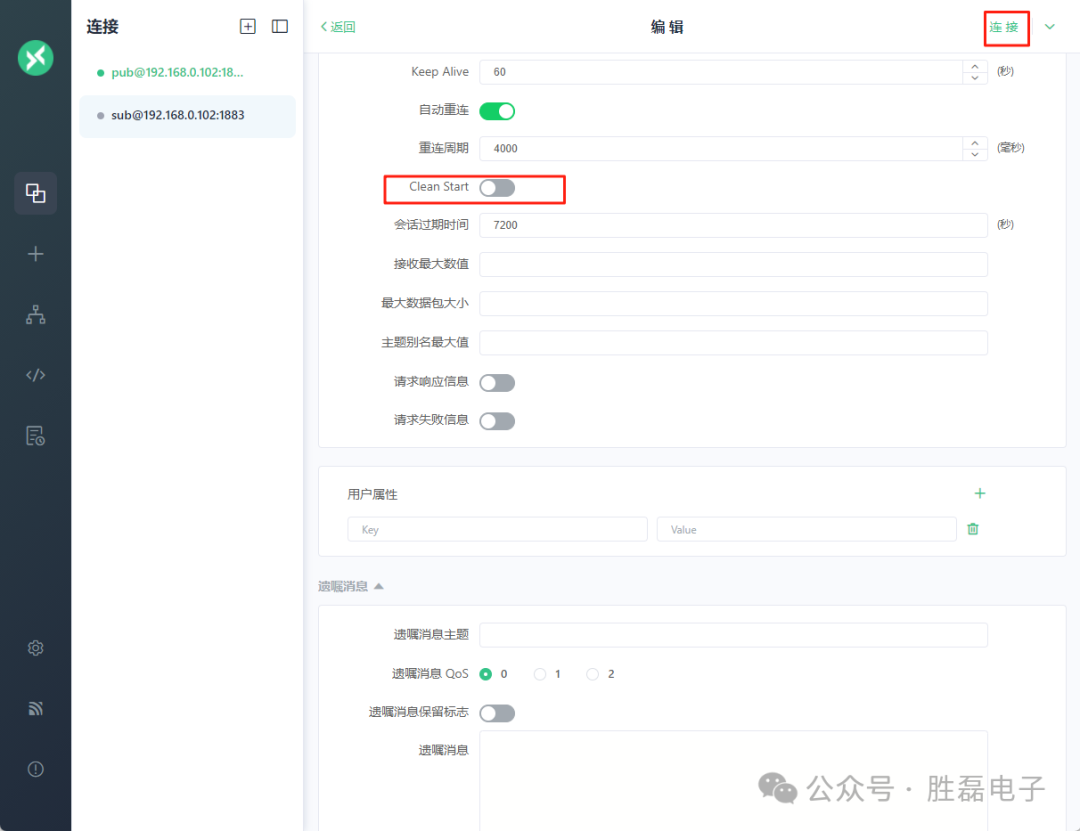1080x831 pixels.
Task: Click the 编辑 page title
Action: click(x=667, y=27)
